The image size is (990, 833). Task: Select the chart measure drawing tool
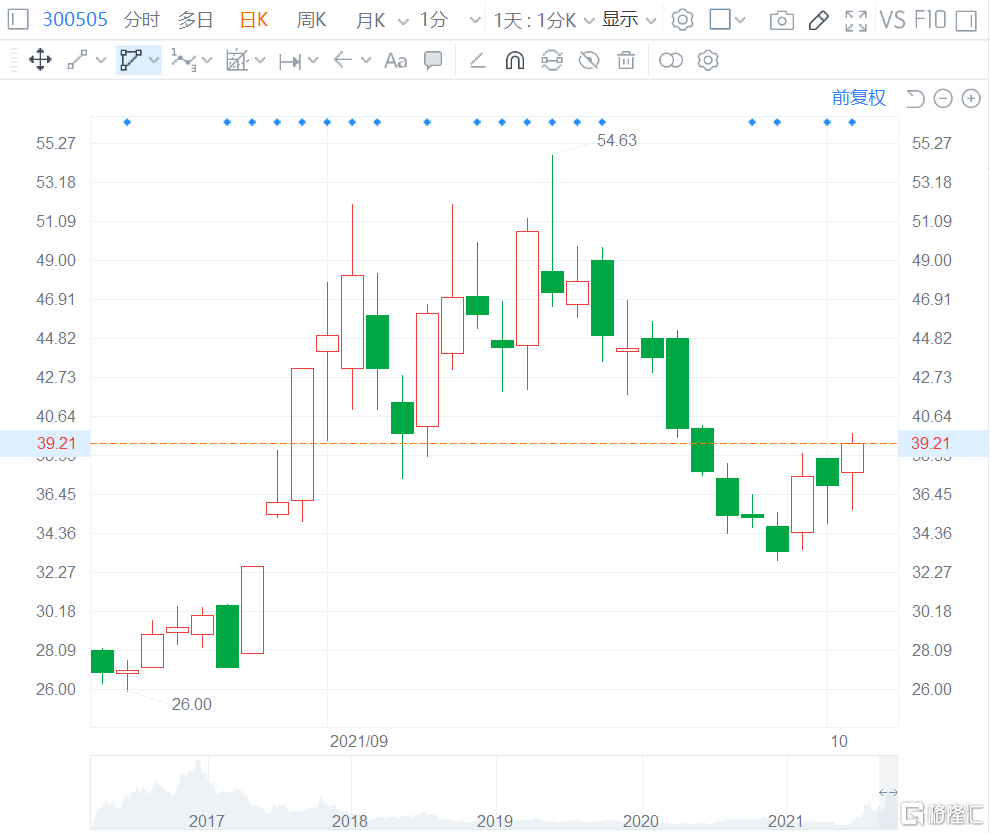point(237,60)
